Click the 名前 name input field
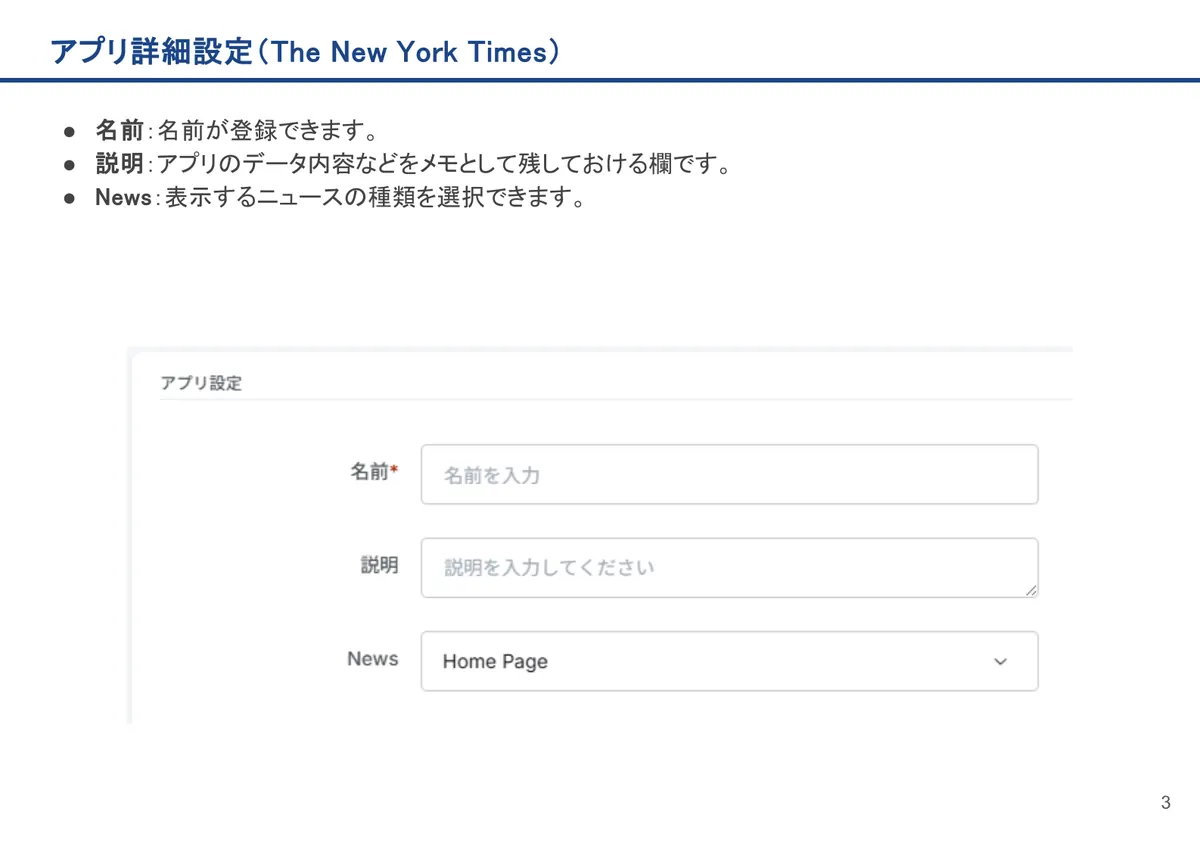The width and height of the screenshot is (1200, 849). click(729, 475)
